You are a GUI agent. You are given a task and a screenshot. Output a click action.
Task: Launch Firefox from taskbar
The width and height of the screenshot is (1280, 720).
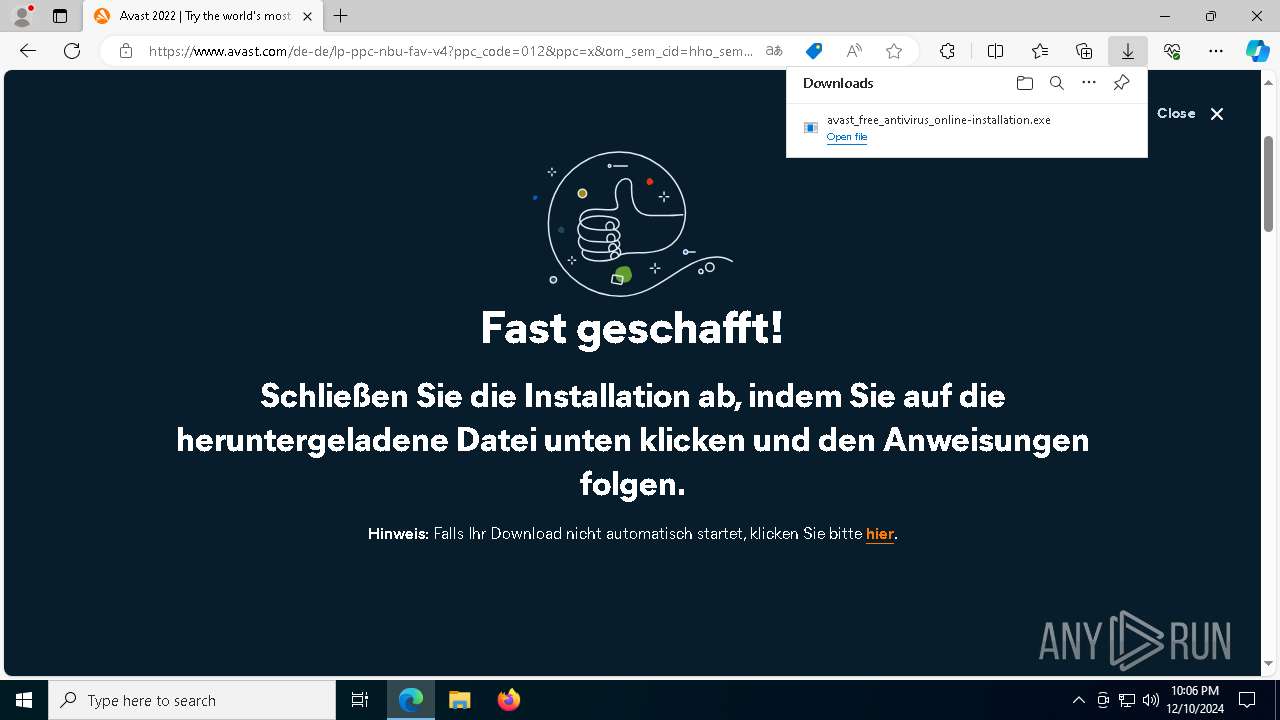509,700
